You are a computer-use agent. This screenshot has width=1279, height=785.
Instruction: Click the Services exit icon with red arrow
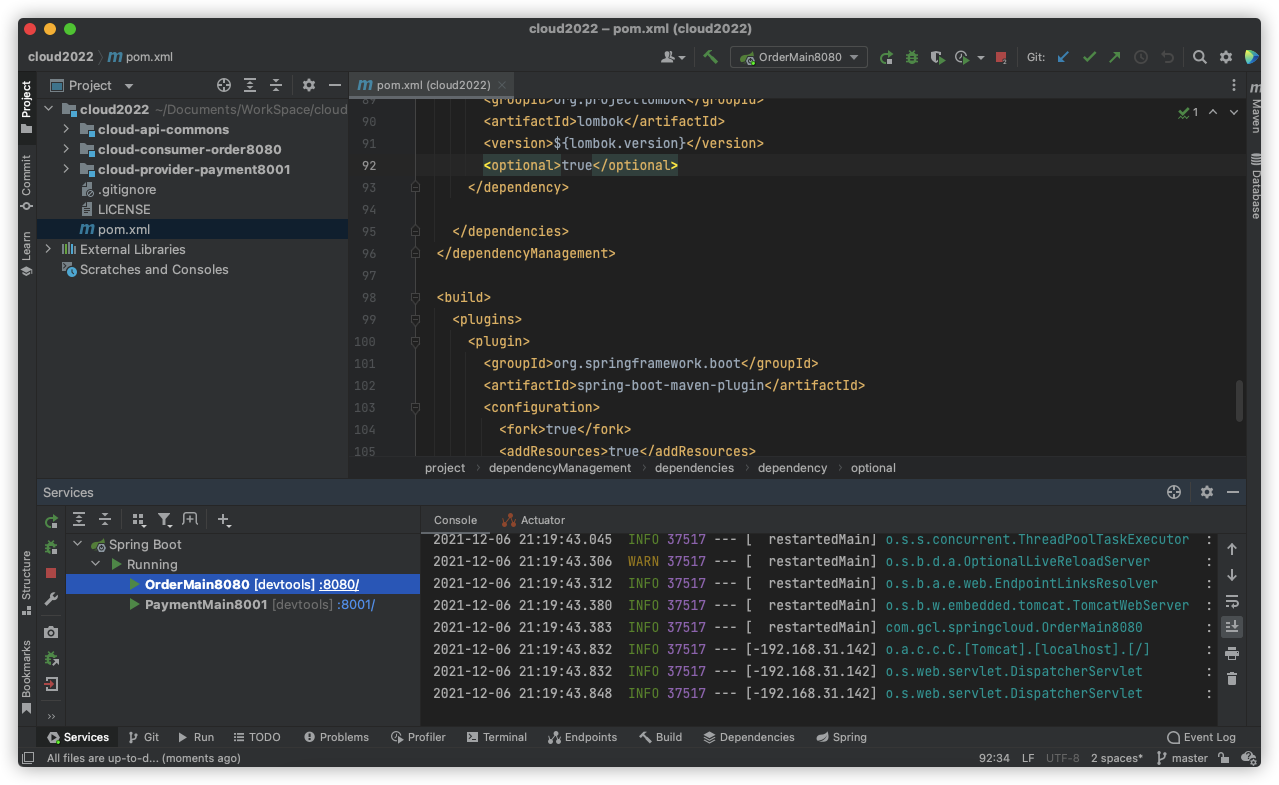point(51,684)
